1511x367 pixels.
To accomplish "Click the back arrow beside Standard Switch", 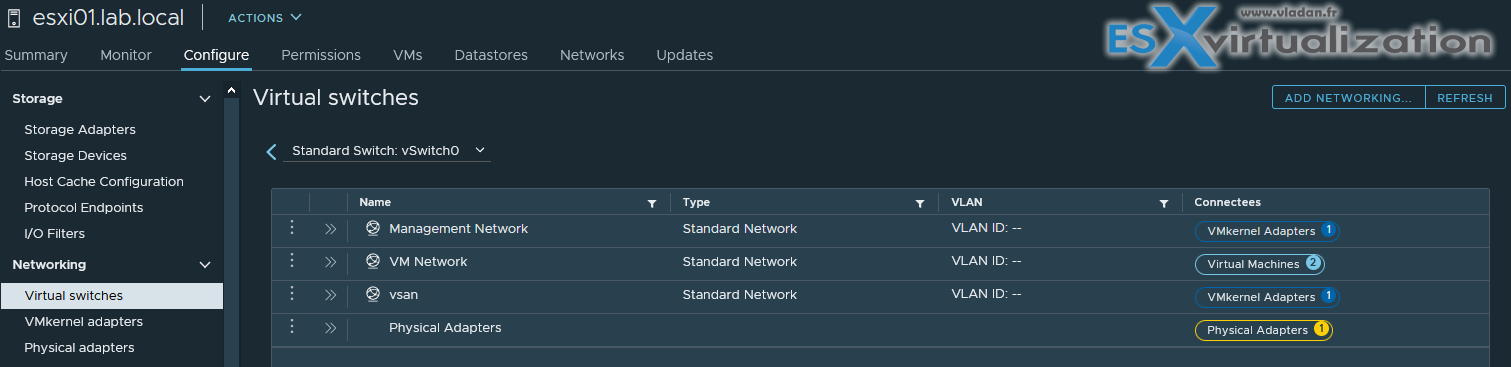I will (271, 151).
